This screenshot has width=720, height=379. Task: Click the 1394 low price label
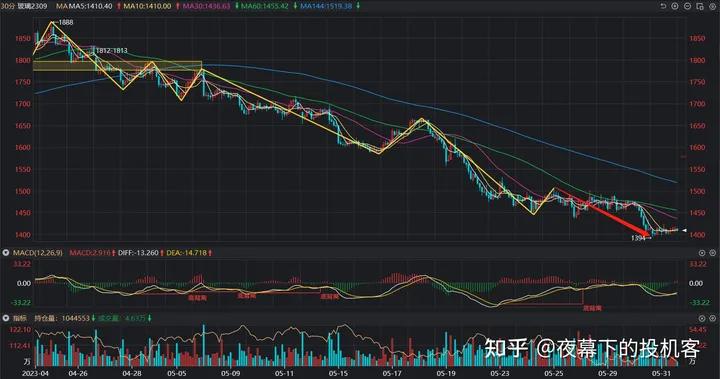pos(638,238)
